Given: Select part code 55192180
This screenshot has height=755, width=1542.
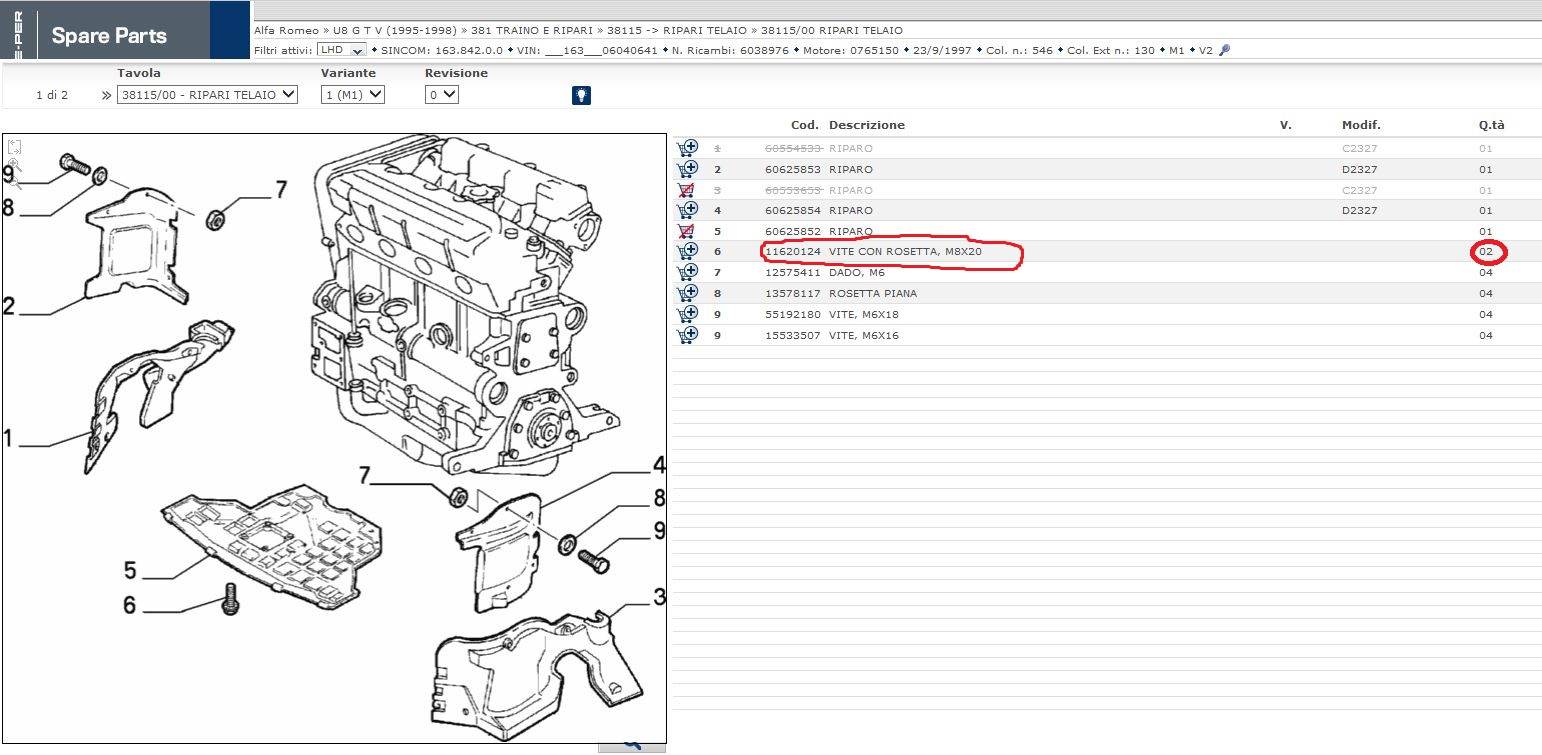Looking at the screenshot, I should point(793,314).
